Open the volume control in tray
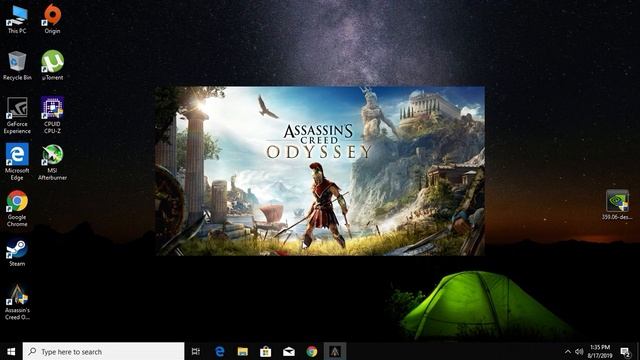Viewport: 640px width, 360px height. [x=579, y=351]
